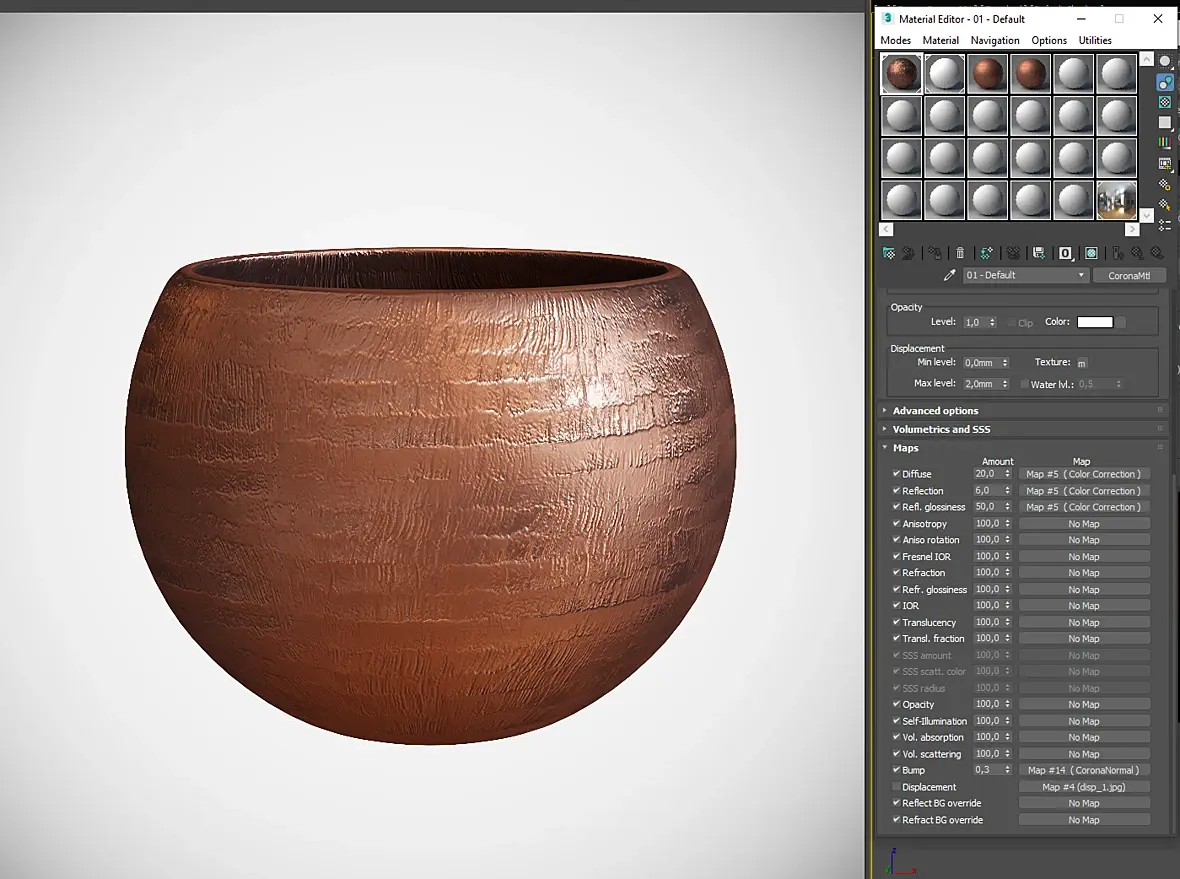This screenshot has width=1180, height=879.
Task: Click the Sample UV Tiling color bars icon
Action: coord(1165,143)
